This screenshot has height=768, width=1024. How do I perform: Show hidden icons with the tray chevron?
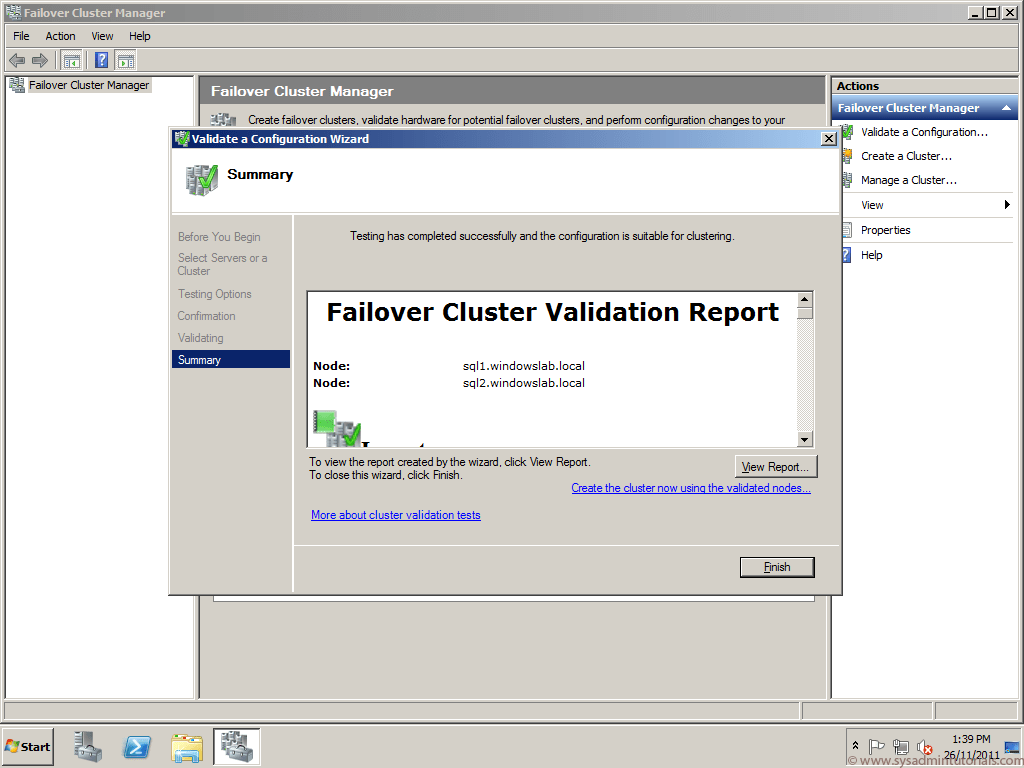click(855, 746)
